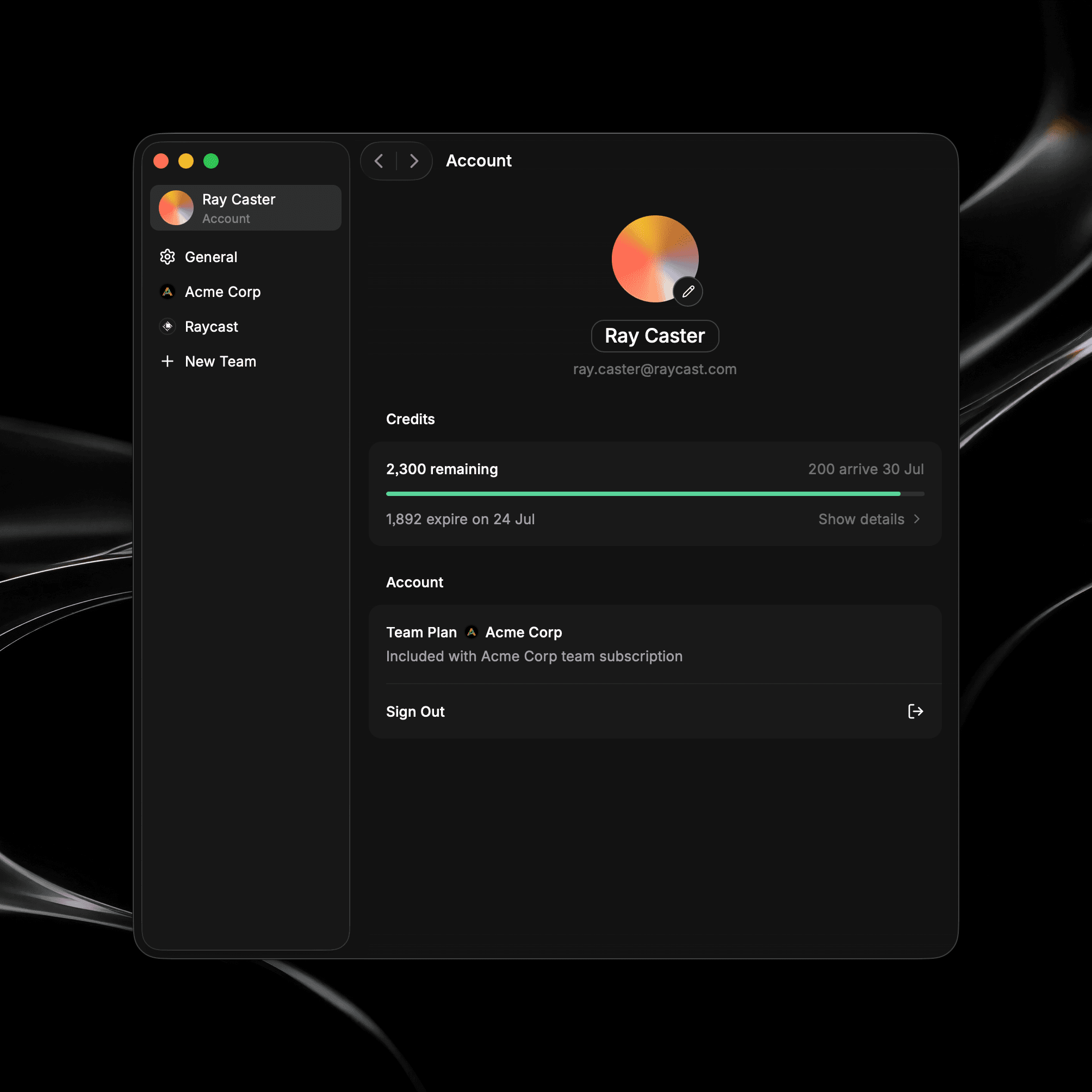Image resolution: width=1092 pixels, height=1092 pixels.
Task: Click the Show details link
Action: (861, 519)
